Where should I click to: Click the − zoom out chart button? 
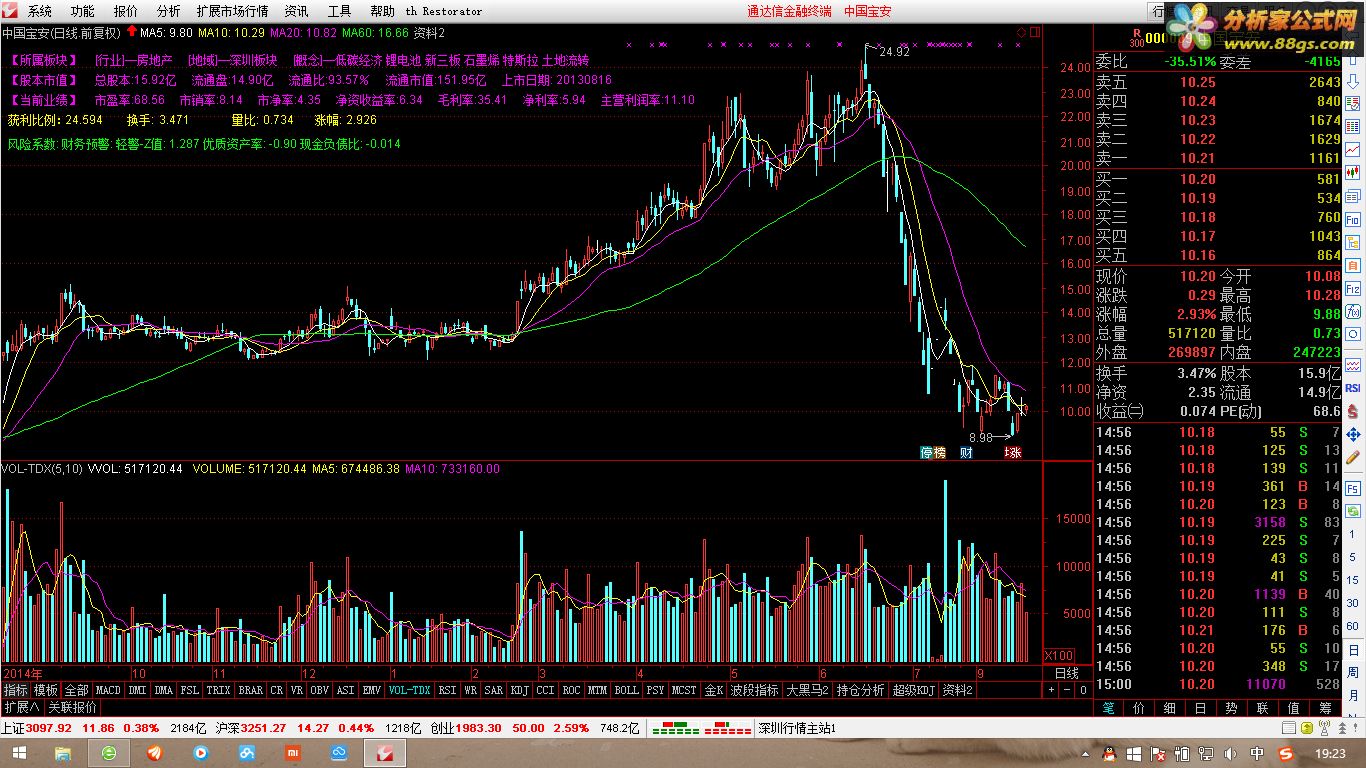click(x=1067, y=690)
